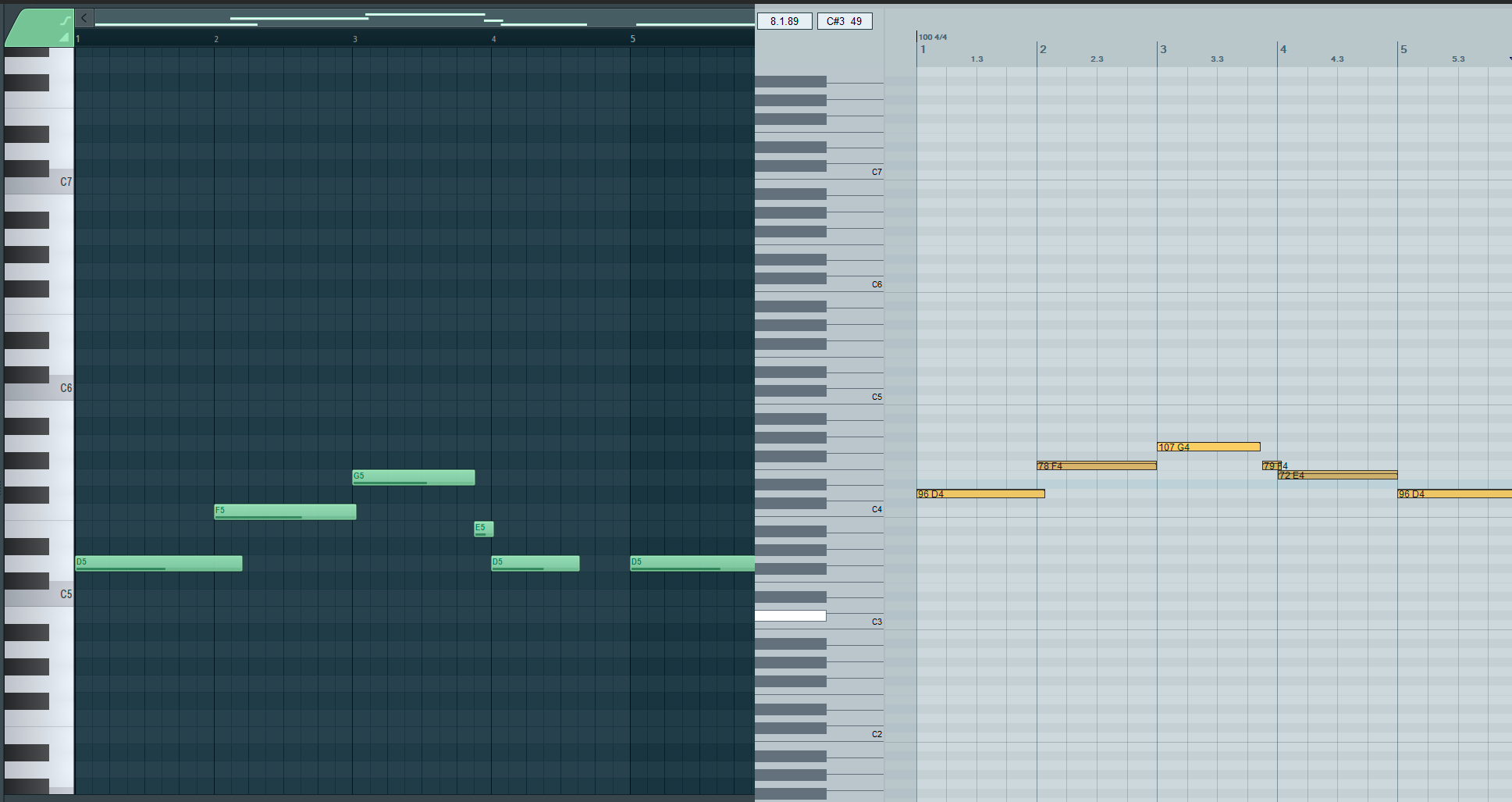The width and height of the screenshot is (1512, 802).
Task: Click the C3 label on the right keyboard
Action: pos(877,622)
